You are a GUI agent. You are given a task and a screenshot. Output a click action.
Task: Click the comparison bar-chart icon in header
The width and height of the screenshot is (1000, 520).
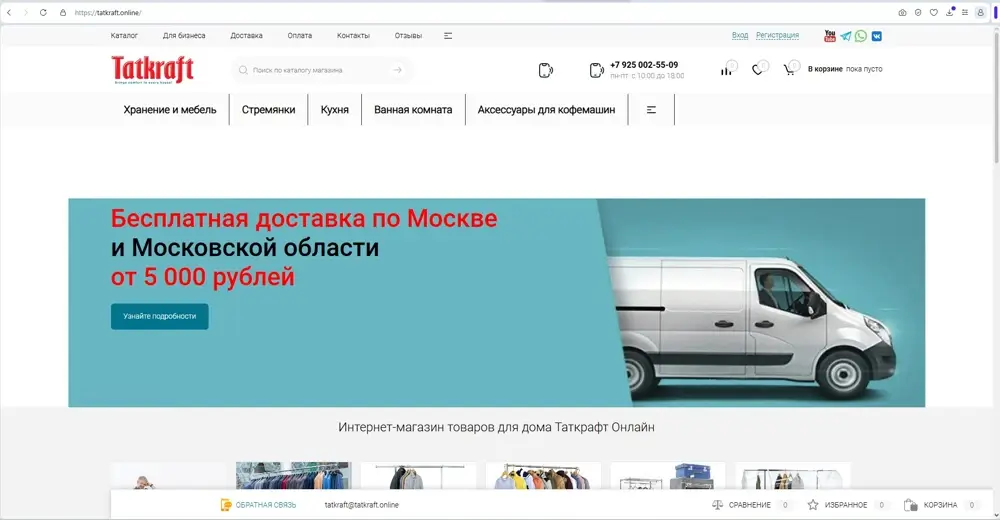tap(726, 70)
